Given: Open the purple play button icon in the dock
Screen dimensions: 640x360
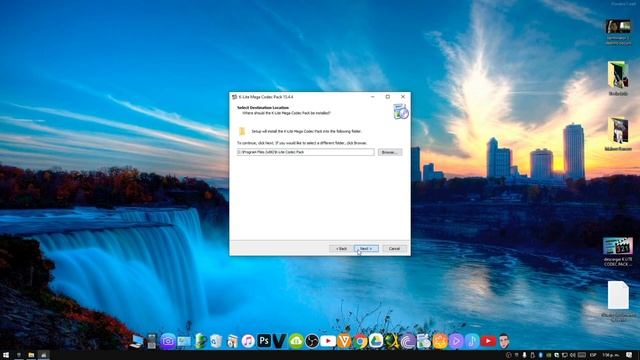Looking at the screenshot, I should coord(456,341).
